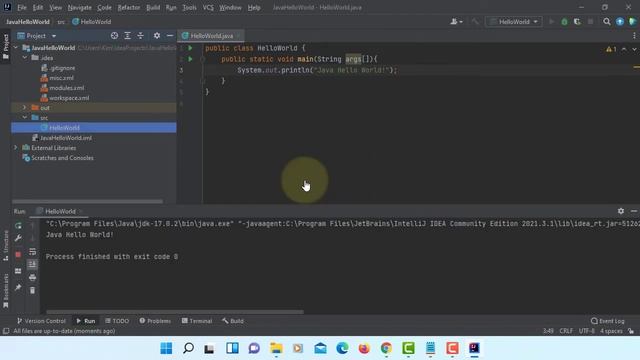This screenshot has width=640, height=360.
Task: Click the warning indicator in editor corner
Action: tap(611, 49)
